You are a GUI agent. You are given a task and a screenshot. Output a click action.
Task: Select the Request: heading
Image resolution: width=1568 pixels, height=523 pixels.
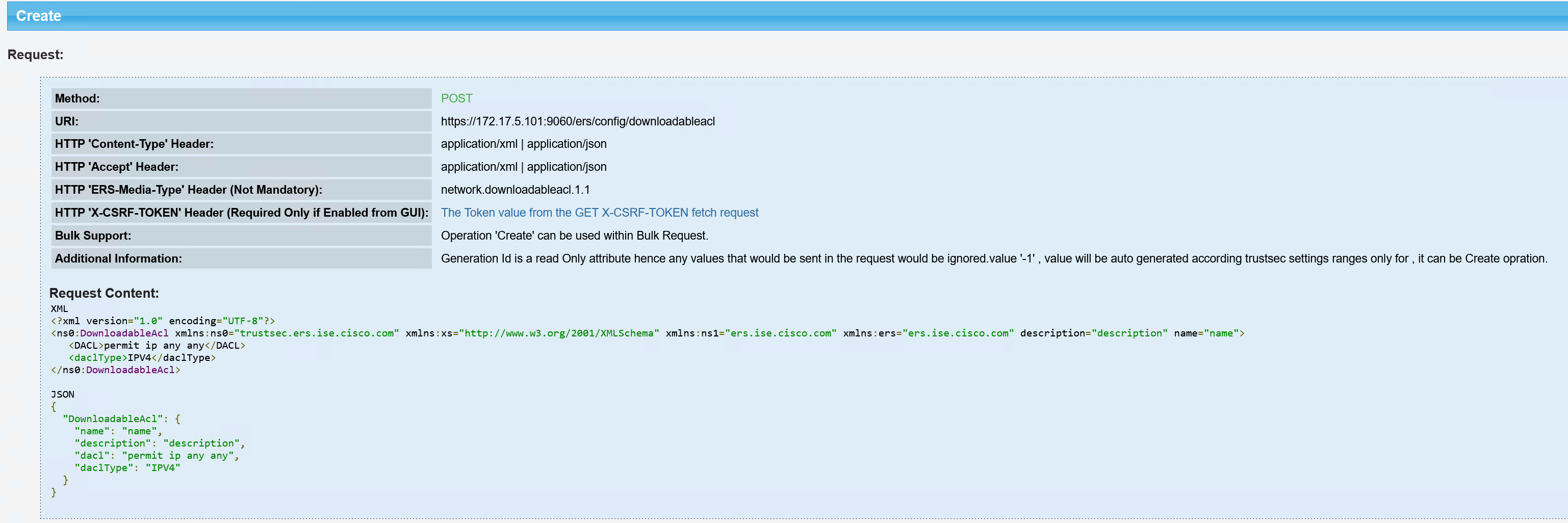click(35, 55)
